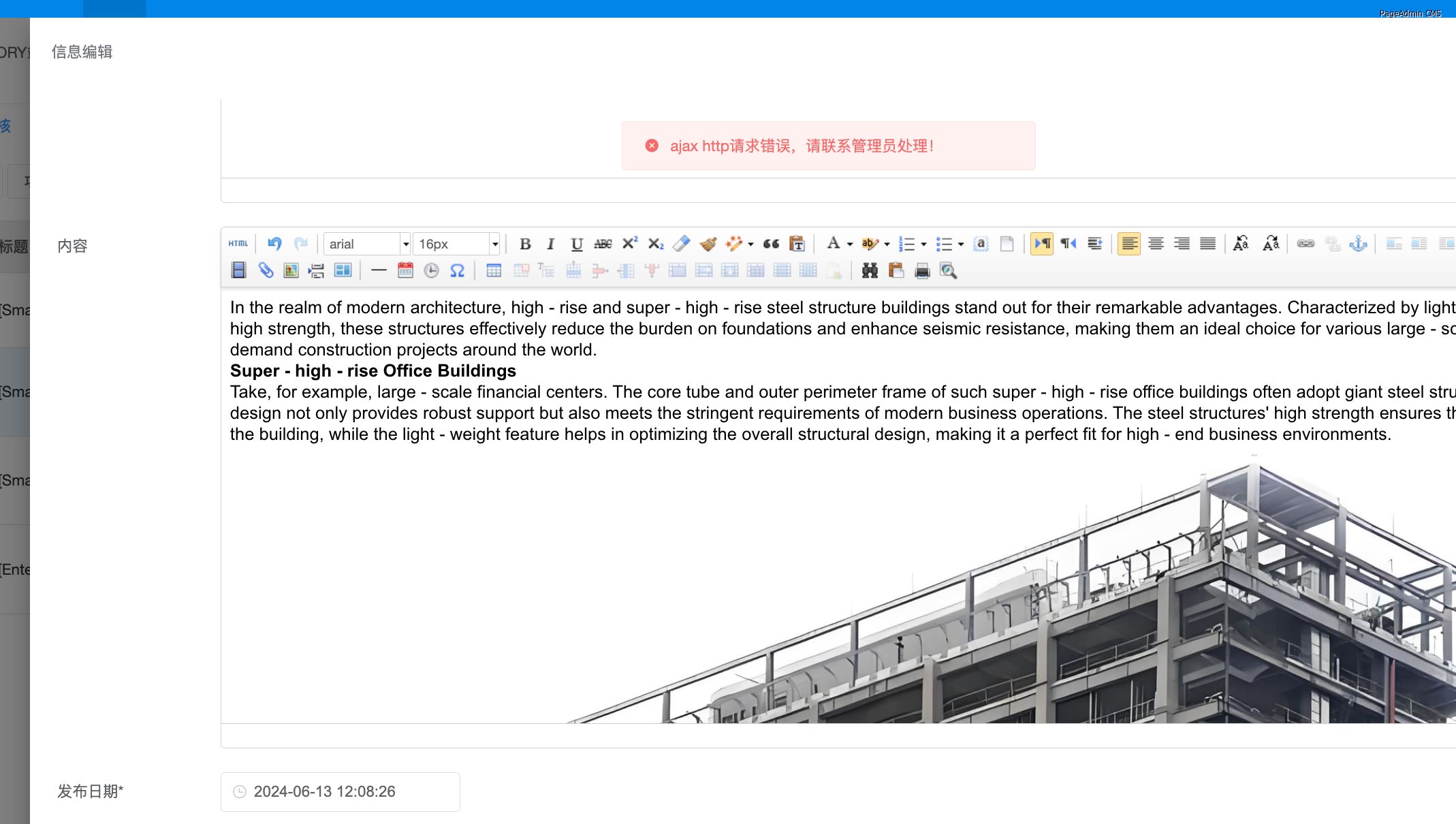Viewport: 1456px width, 824px height.
Task: Toggle bold formatting
Action: click(x=525, y=244)
